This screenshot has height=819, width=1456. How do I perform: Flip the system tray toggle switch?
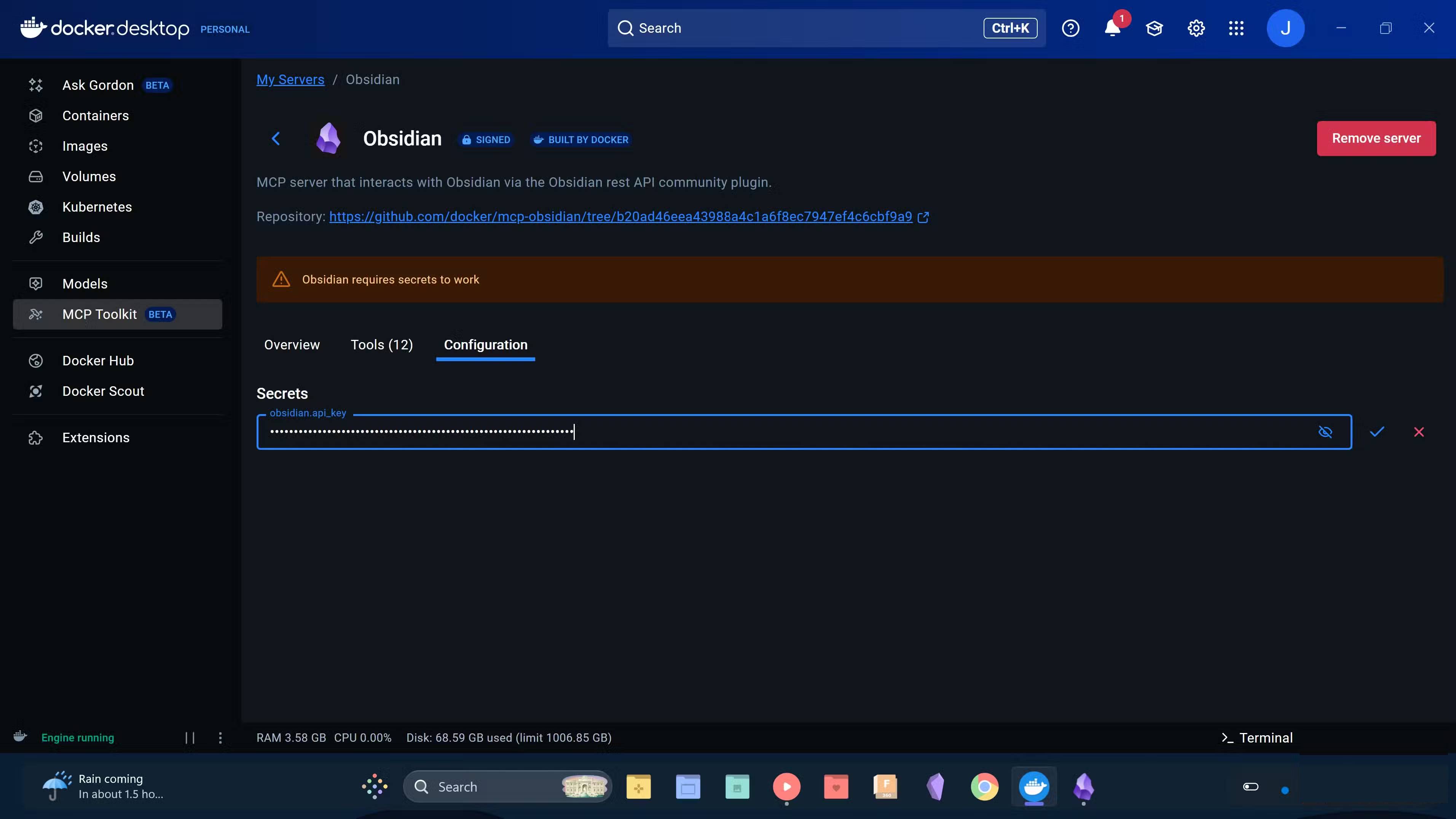[1250, 786]
